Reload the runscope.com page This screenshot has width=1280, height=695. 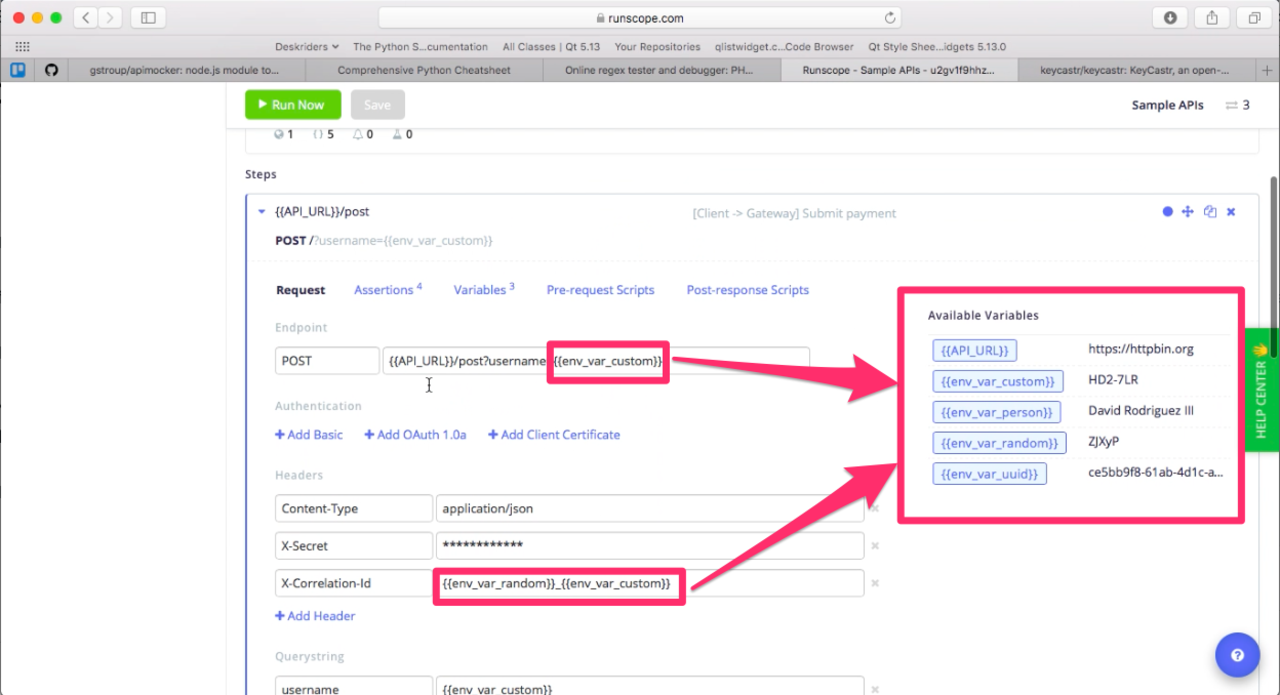pos(890,17)
